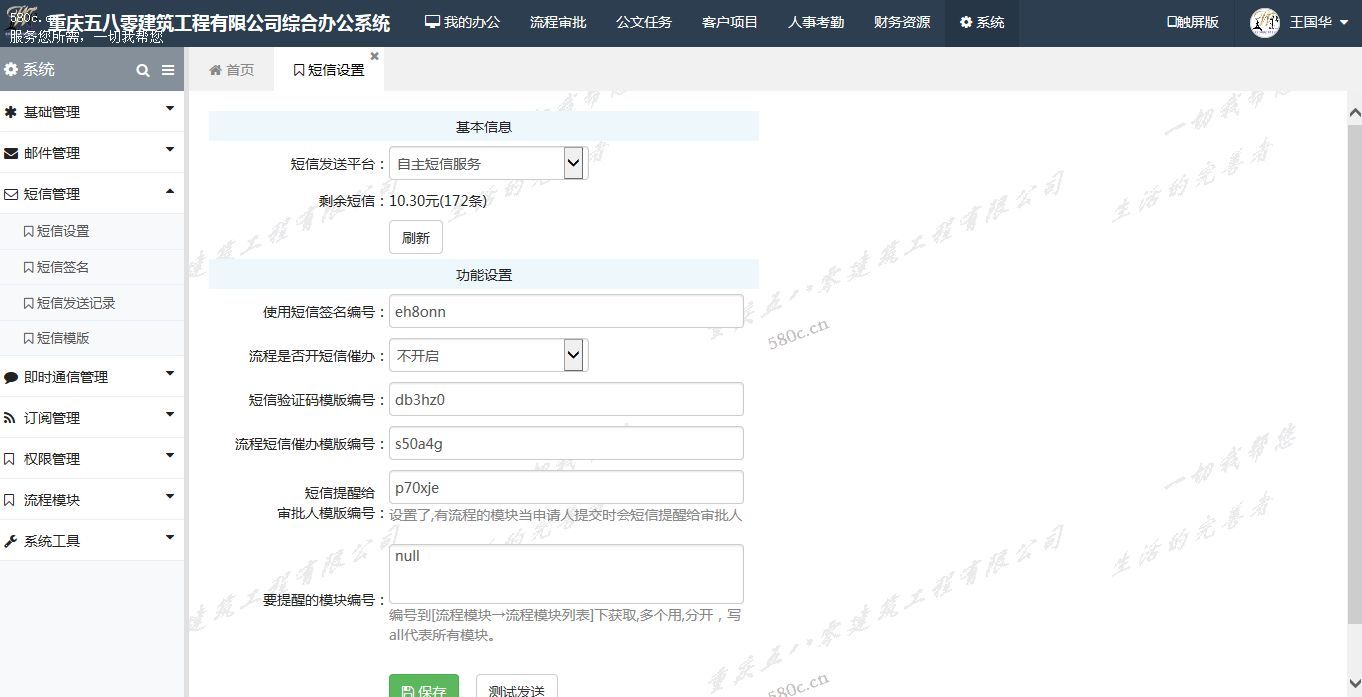Open the 短信发送平台 dropdown
Viewport: 1362px width, 697px height.
pyautogui.click(x=487, y=163)
